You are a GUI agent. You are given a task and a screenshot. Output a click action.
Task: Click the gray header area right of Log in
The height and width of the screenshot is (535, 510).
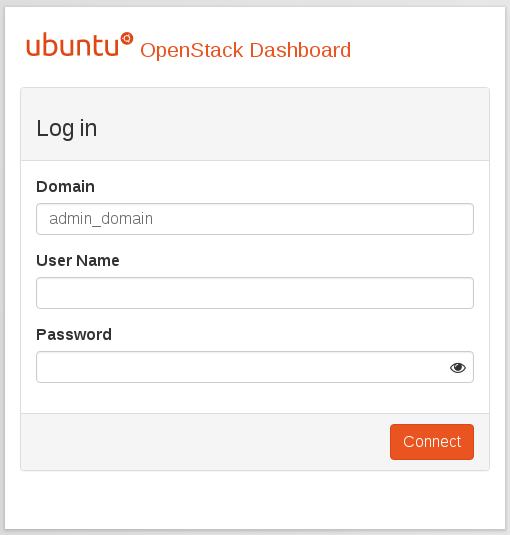(x=293, y=125)
